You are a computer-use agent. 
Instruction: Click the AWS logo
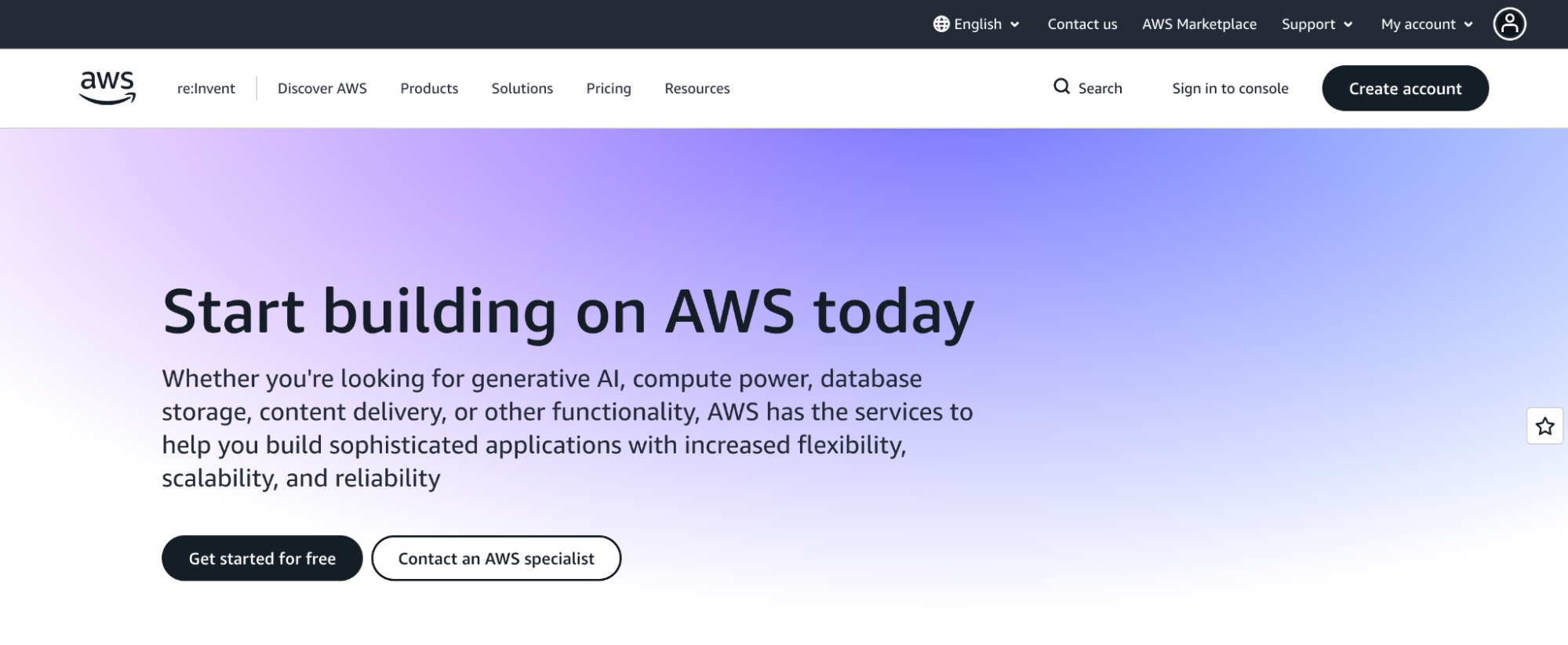107,88
